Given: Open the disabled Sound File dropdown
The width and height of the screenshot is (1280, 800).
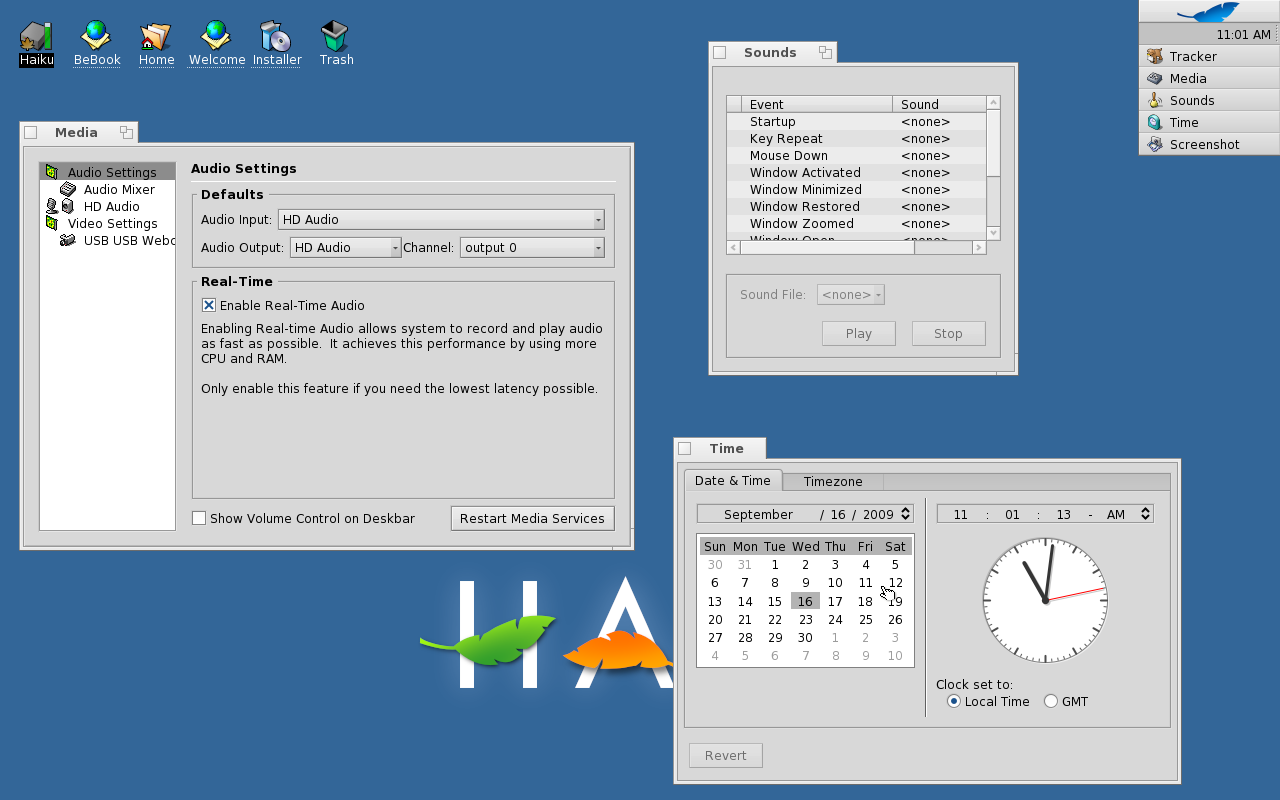Looking at the screenshot, I should [851, 294].
